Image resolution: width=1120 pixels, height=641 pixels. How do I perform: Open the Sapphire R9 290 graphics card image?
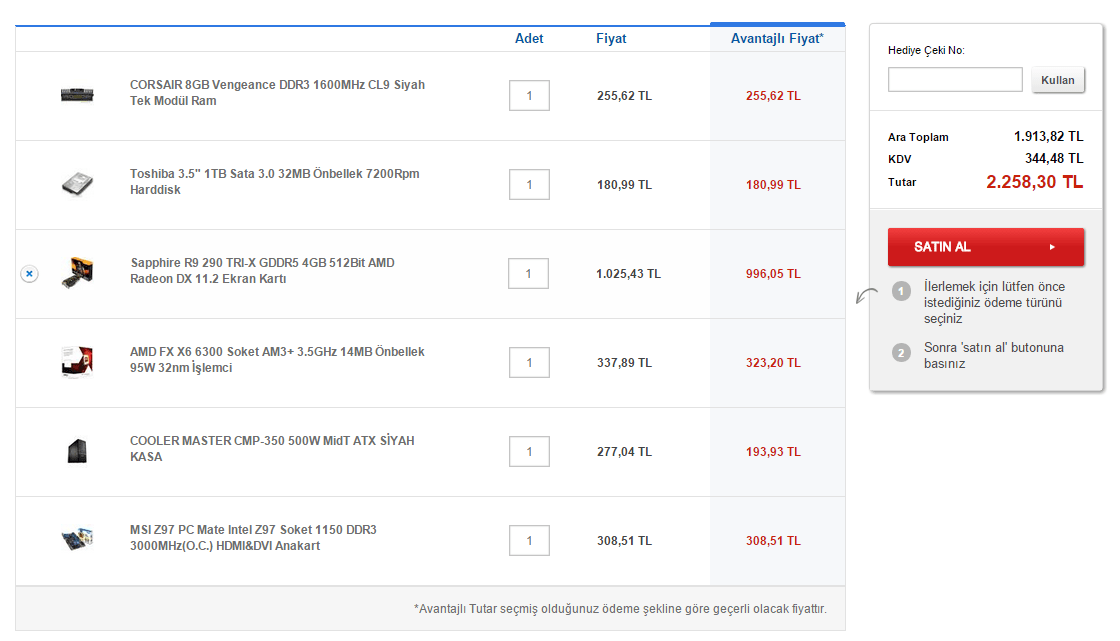pyautogui.click(x=77, y=273)
